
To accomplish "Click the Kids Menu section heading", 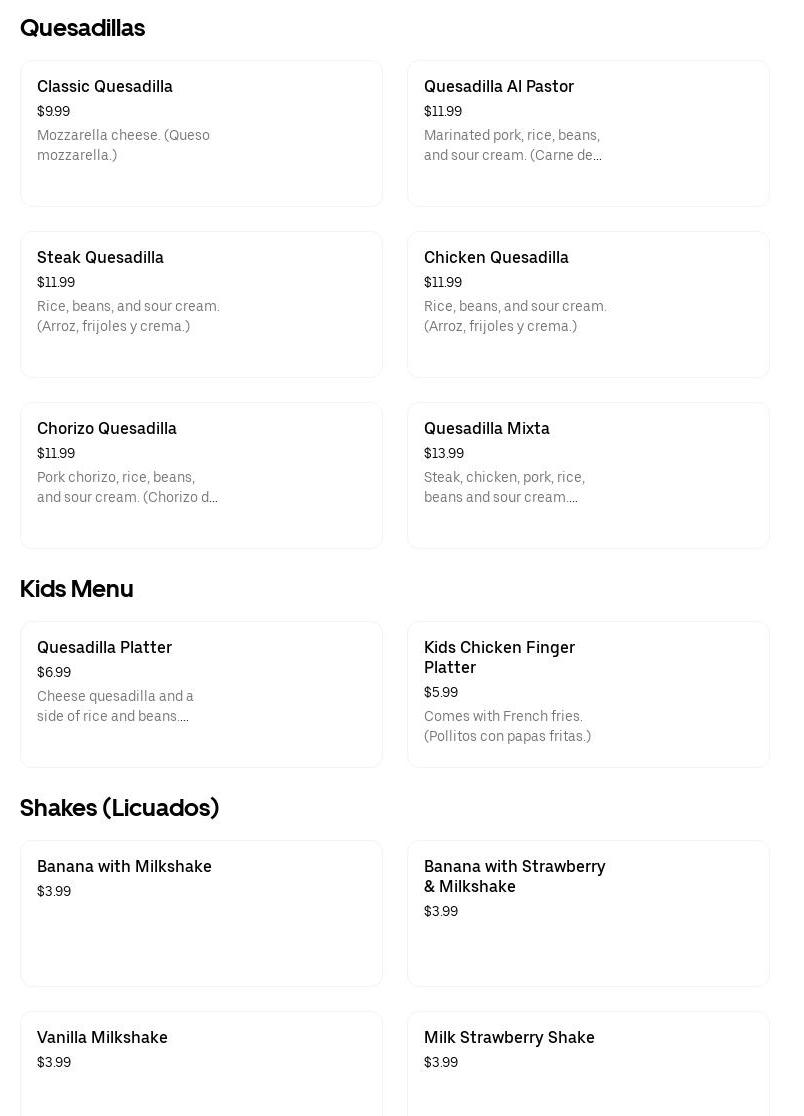I will coord(77,589).
